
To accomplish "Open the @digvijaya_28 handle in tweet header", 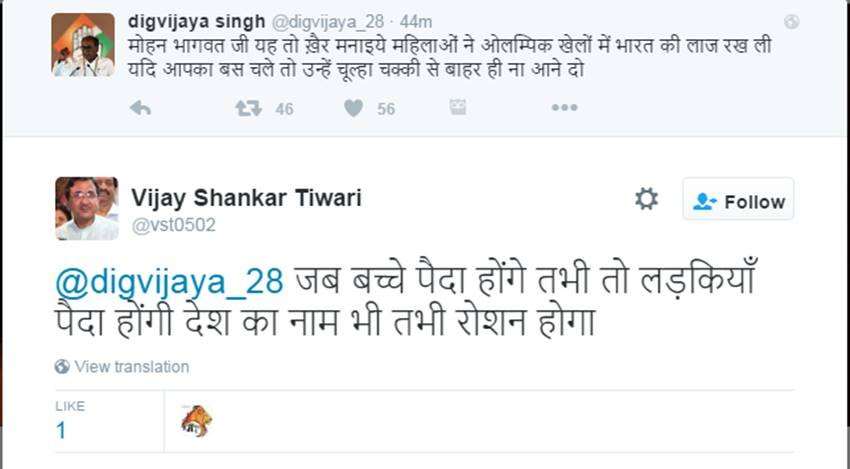I will (x=330, y=21).
